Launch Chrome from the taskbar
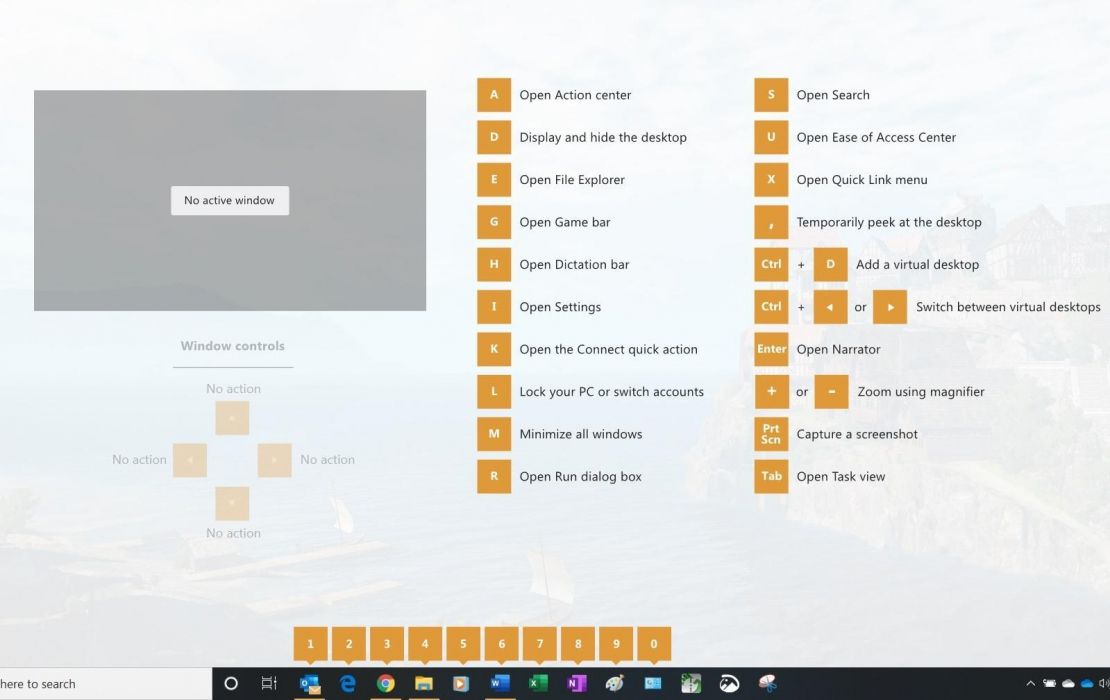Image resolution: width=1110 pixels, height=700 pixels. click(386, 683)
